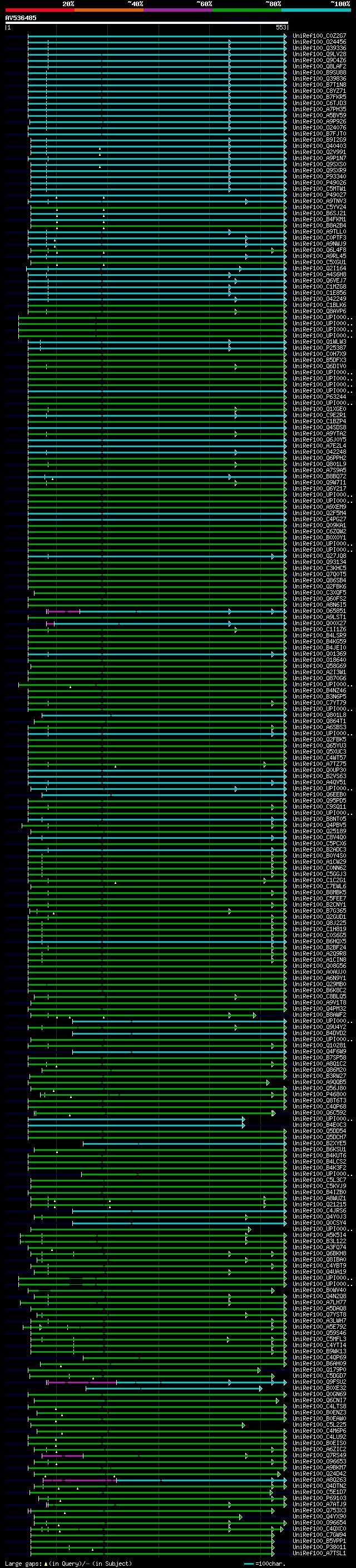Select label UniRef100_O24076
Image resolution: width=356 pixels, height=1568 pixels.
tap(319, 128)
